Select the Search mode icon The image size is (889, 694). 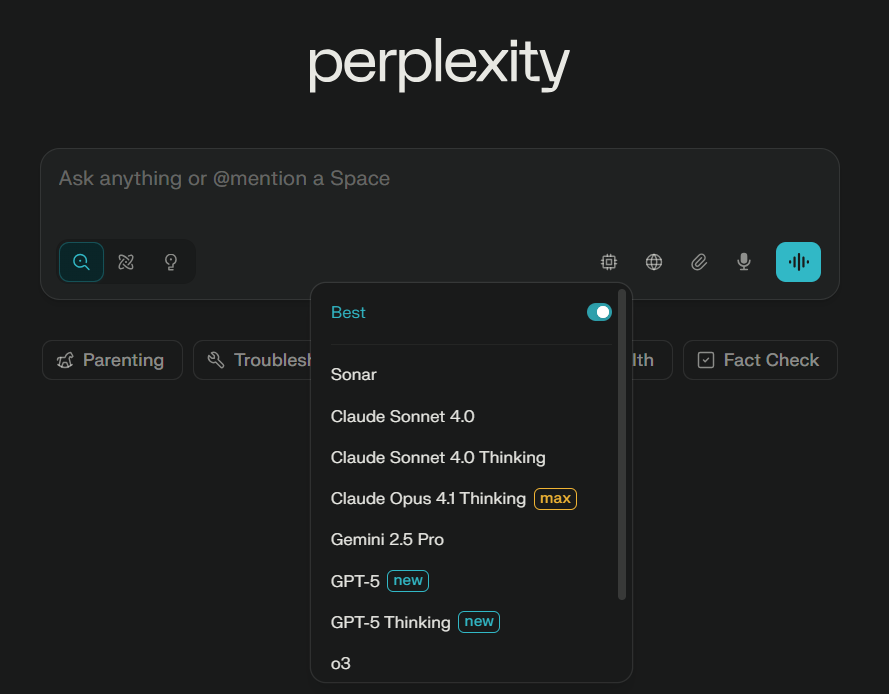81,262
